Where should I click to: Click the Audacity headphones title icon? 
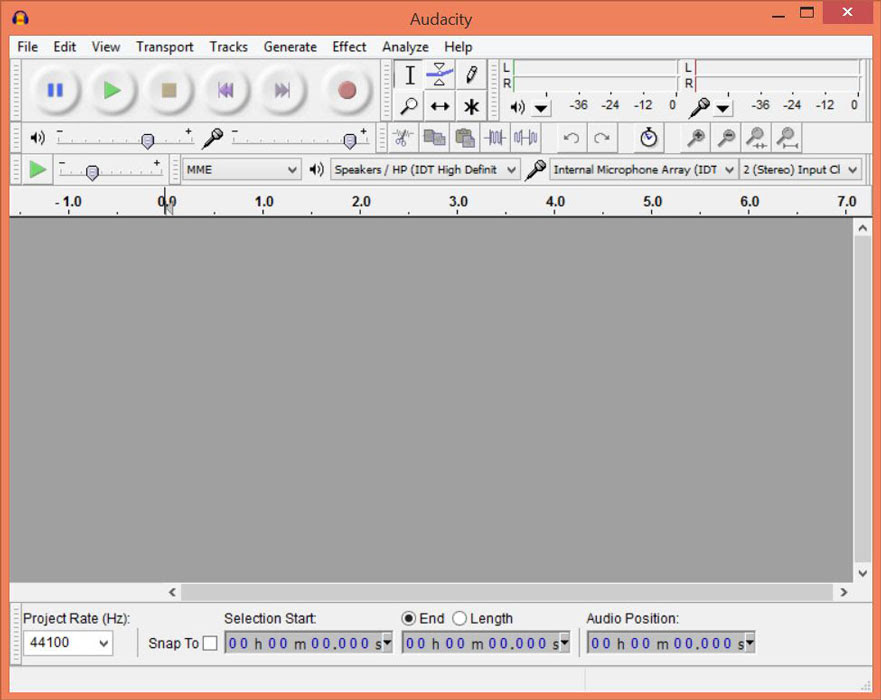21,19
